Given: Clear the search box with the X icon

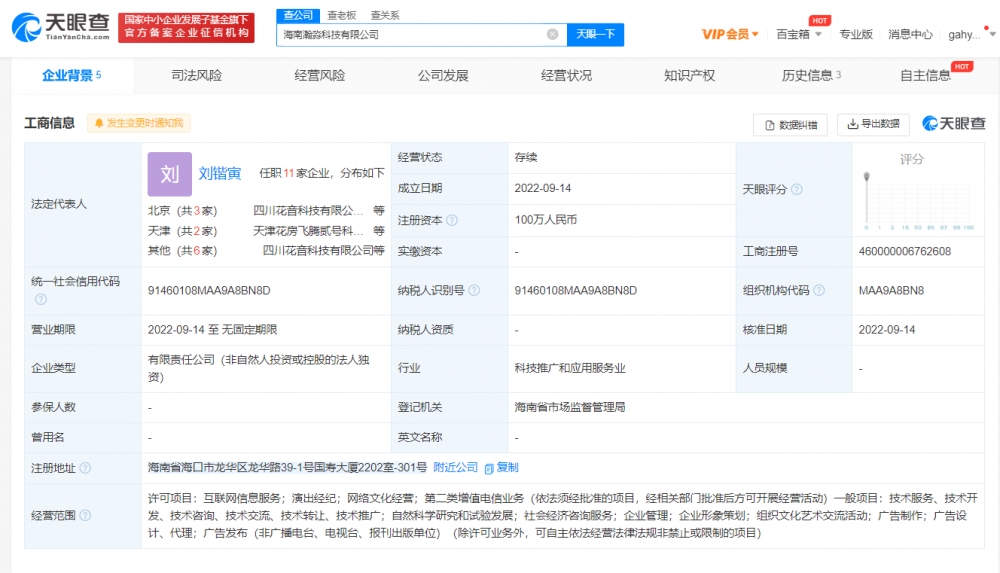Looking at the screenshot, I should click(x=552, y=34).
